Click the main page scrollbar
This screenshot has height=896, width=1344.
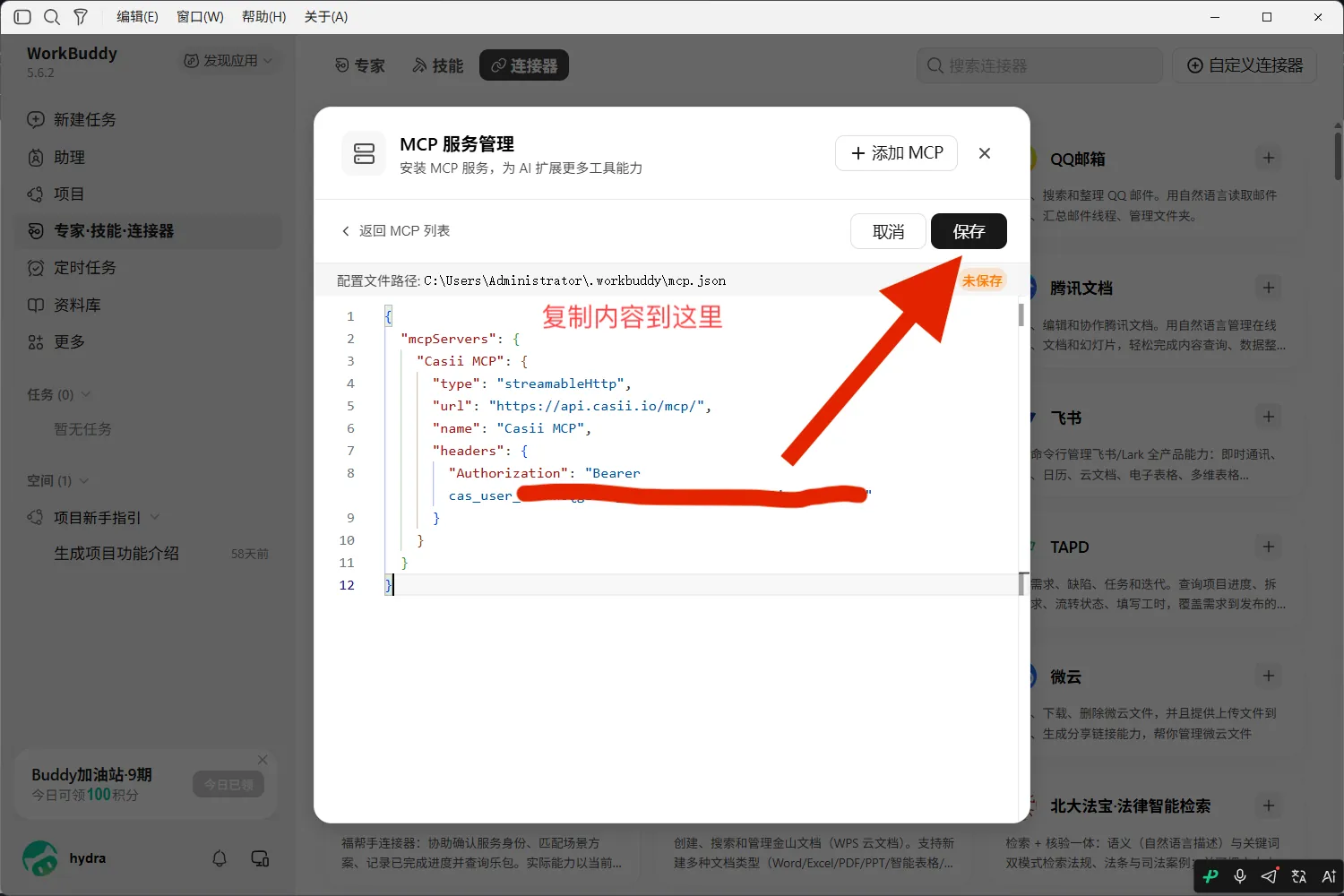click(x=1338, y=156)
